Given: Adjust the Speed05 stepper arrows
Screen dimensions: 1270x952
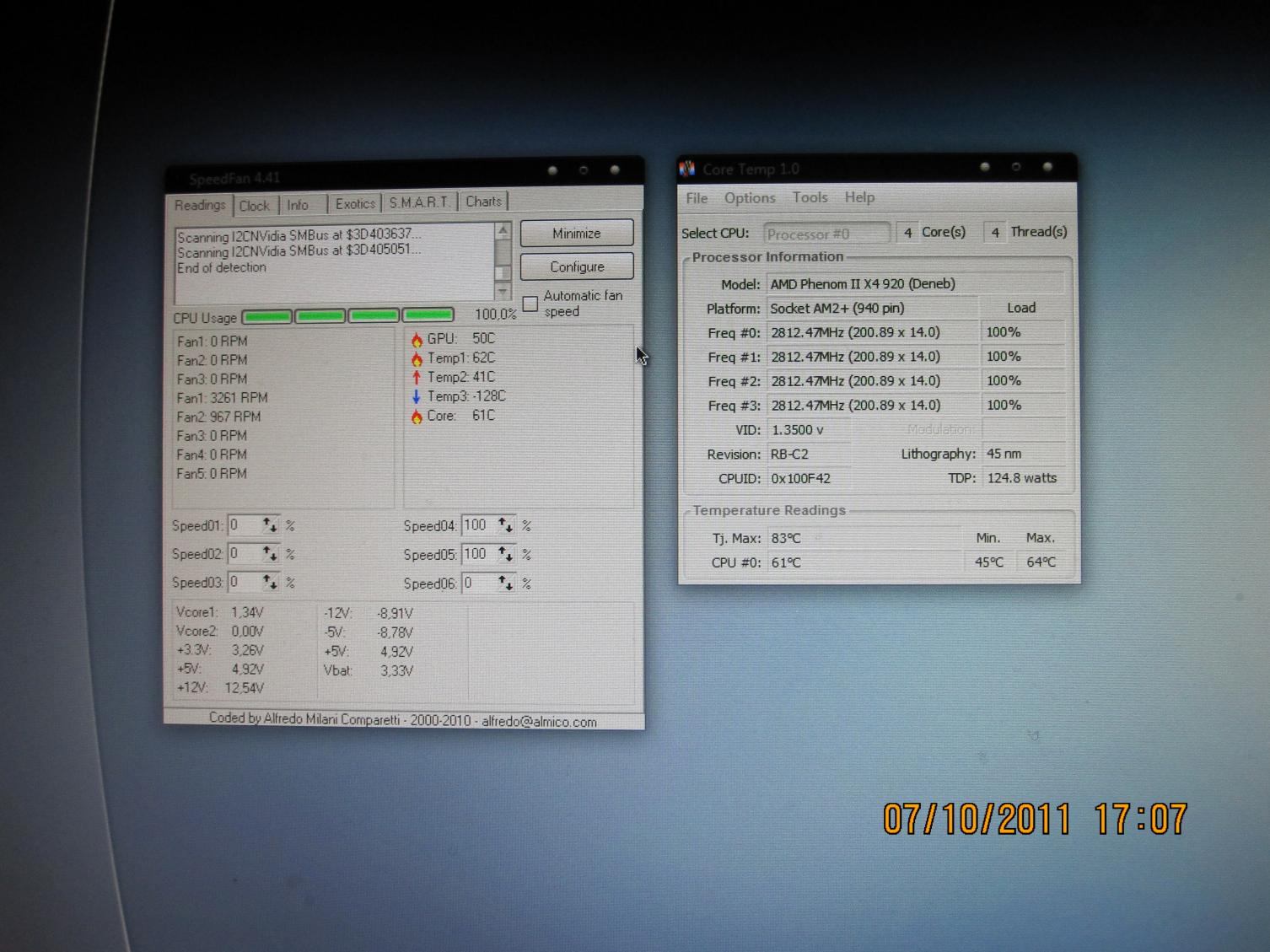Looking at the screenshot, I should [x=505, y=554].
